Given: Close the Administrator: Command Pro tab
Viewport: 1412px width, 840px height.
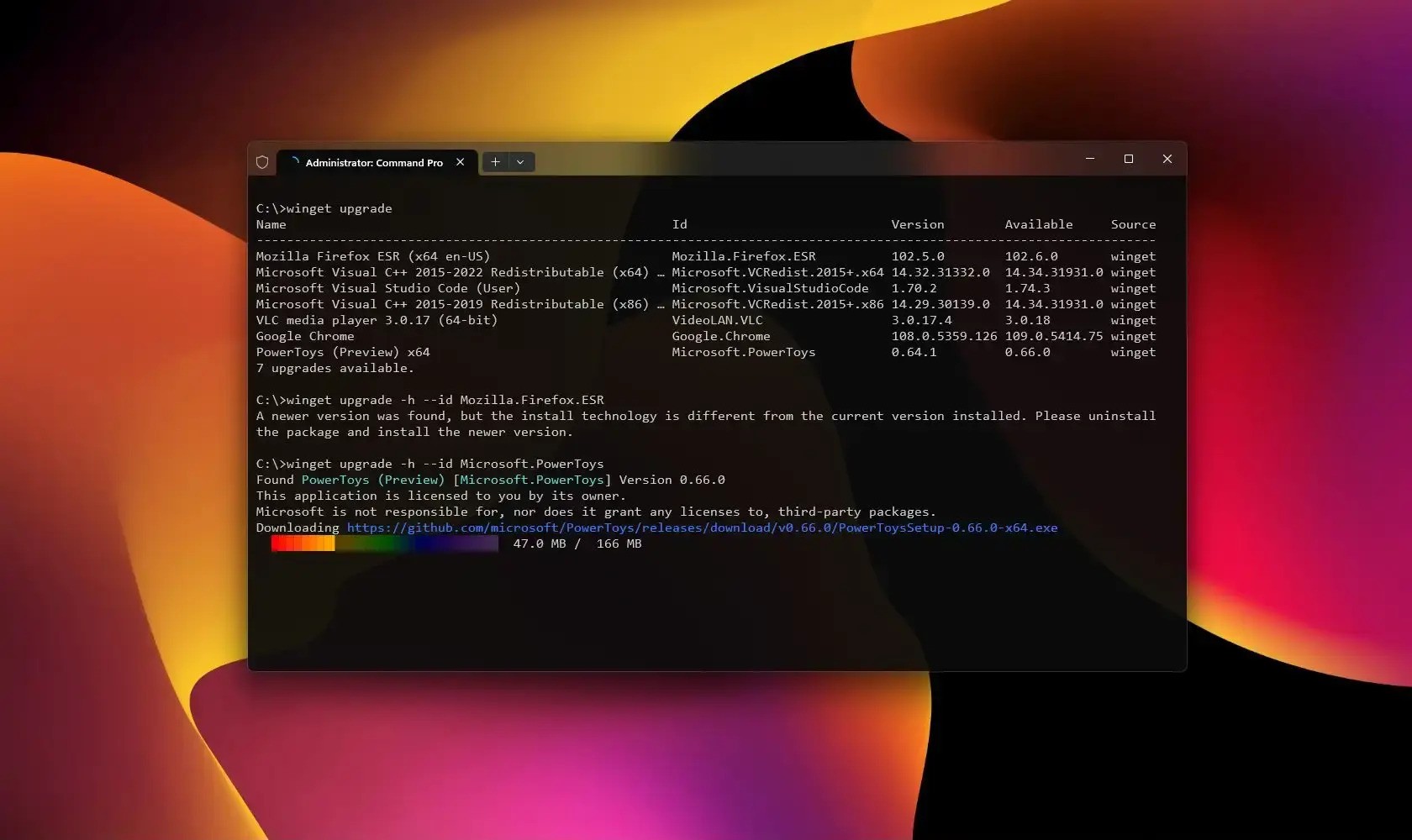Looking at the screenshot, I should [460, 162].
